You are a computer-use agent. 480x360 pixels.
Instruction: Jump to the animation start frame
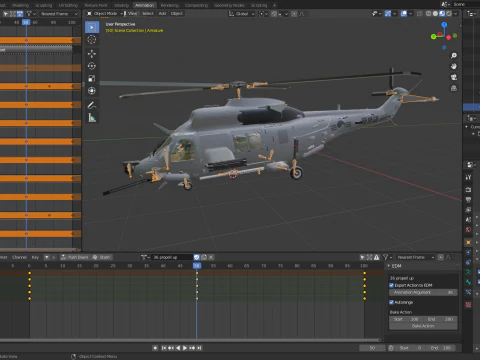(164, 348)
